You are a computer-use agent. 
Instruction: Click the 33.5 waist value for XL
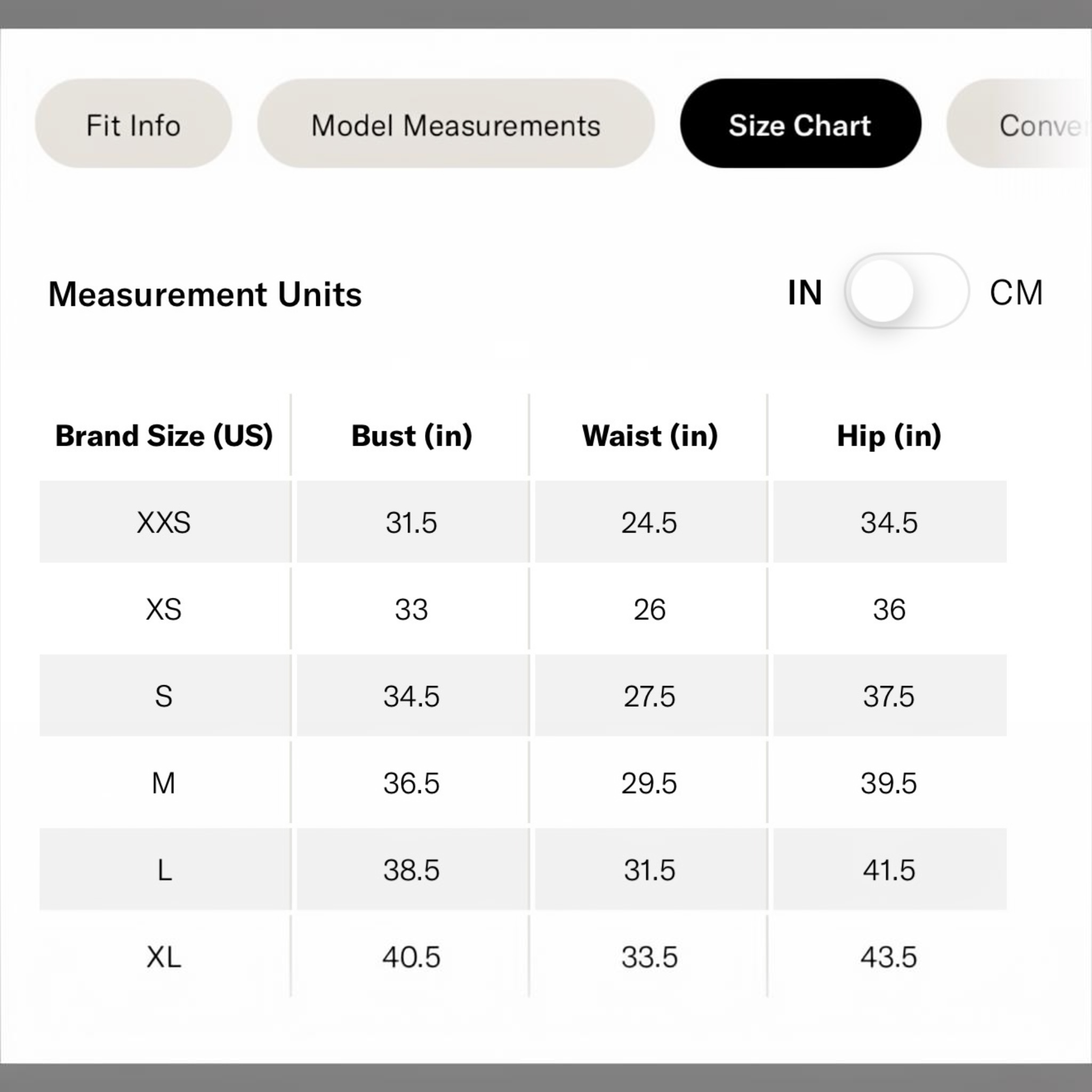point(649,957)
